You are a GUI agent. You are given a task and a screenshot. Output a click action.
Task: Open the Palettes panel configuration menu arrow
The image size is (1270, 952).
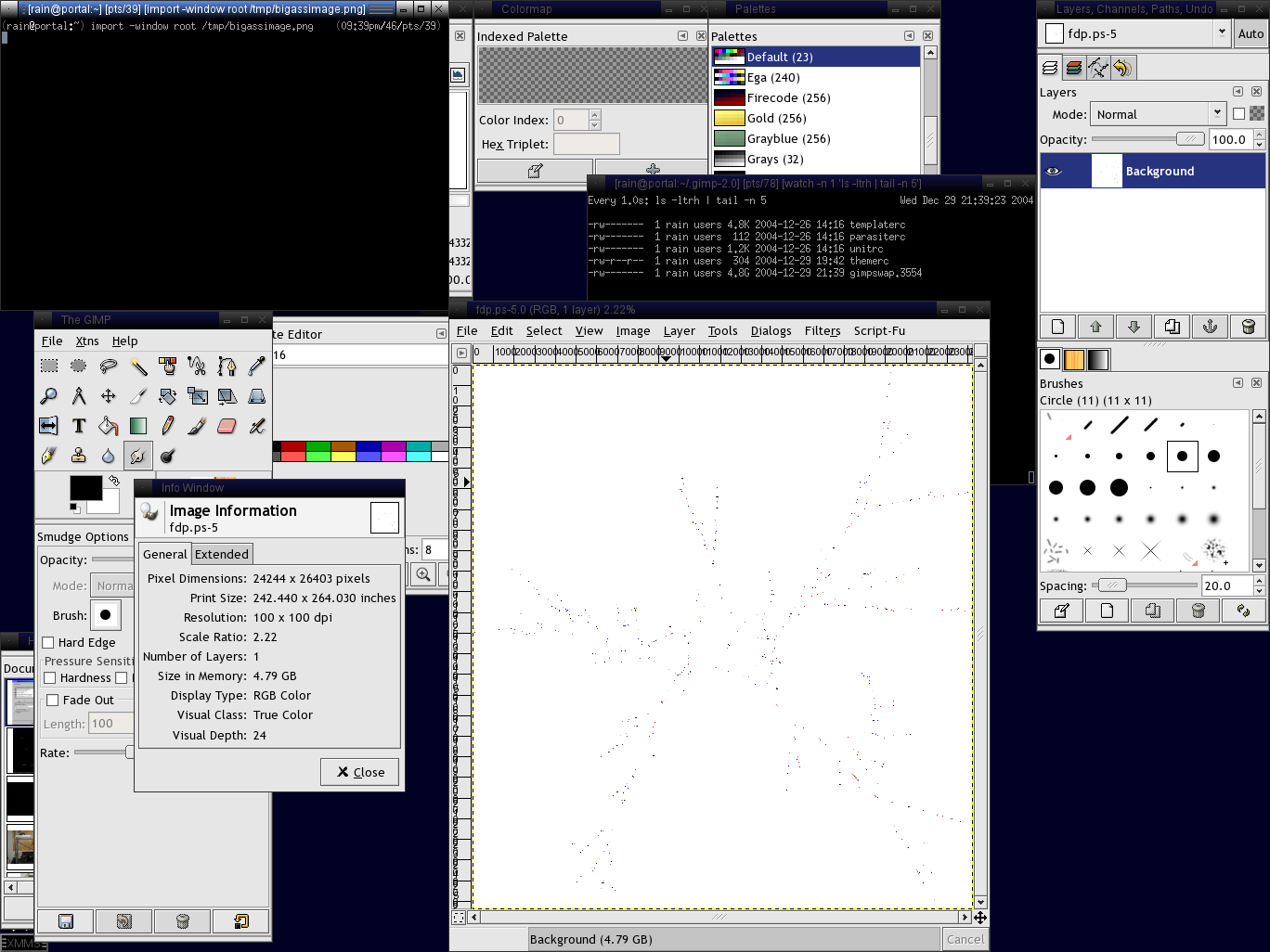click(909, 36)
